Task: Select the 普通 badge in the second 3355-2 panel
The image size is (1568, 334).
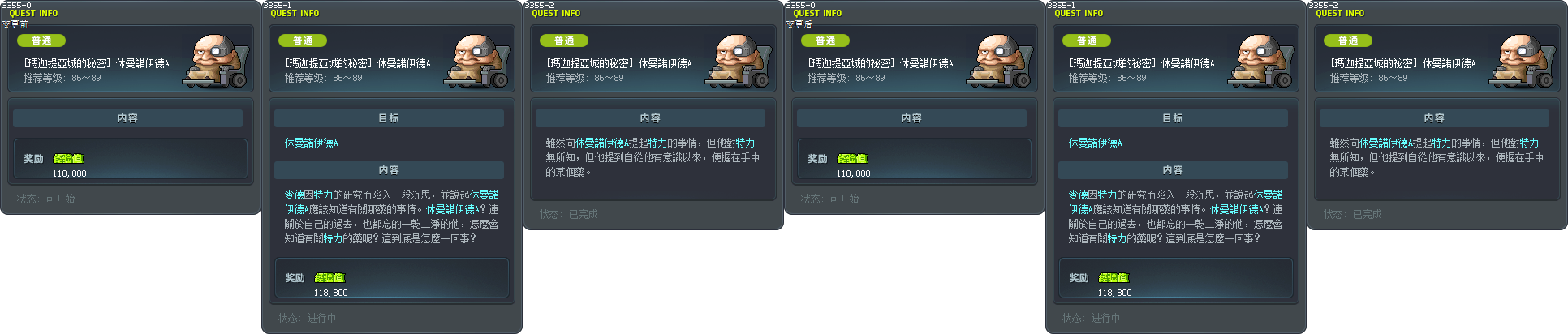Action: (x=1347, y=41)
